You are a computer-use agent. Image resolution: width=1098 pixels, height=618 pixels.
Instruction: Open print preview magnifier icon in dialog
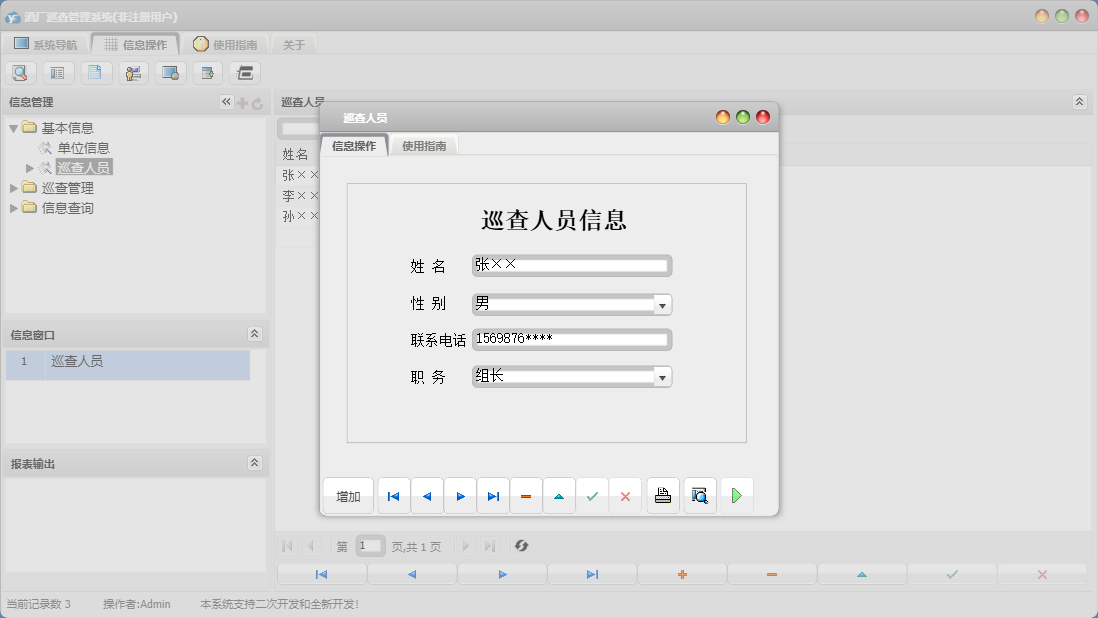(700, 496)
